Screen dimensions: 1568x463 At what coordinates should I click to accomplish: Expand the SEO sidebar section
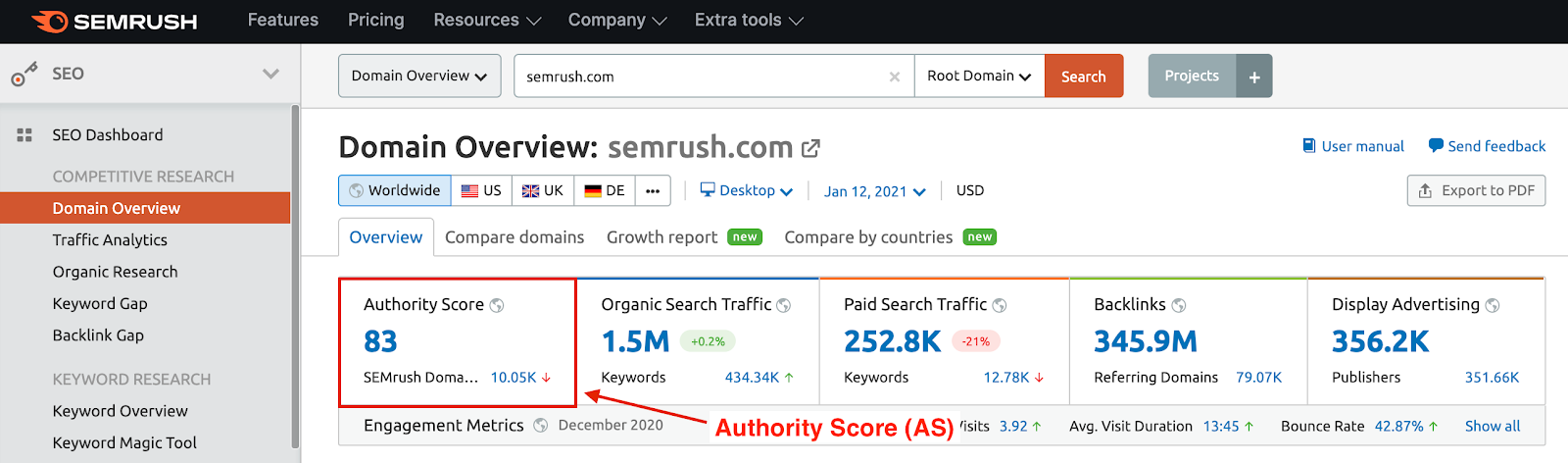click(x=270, y=74)
